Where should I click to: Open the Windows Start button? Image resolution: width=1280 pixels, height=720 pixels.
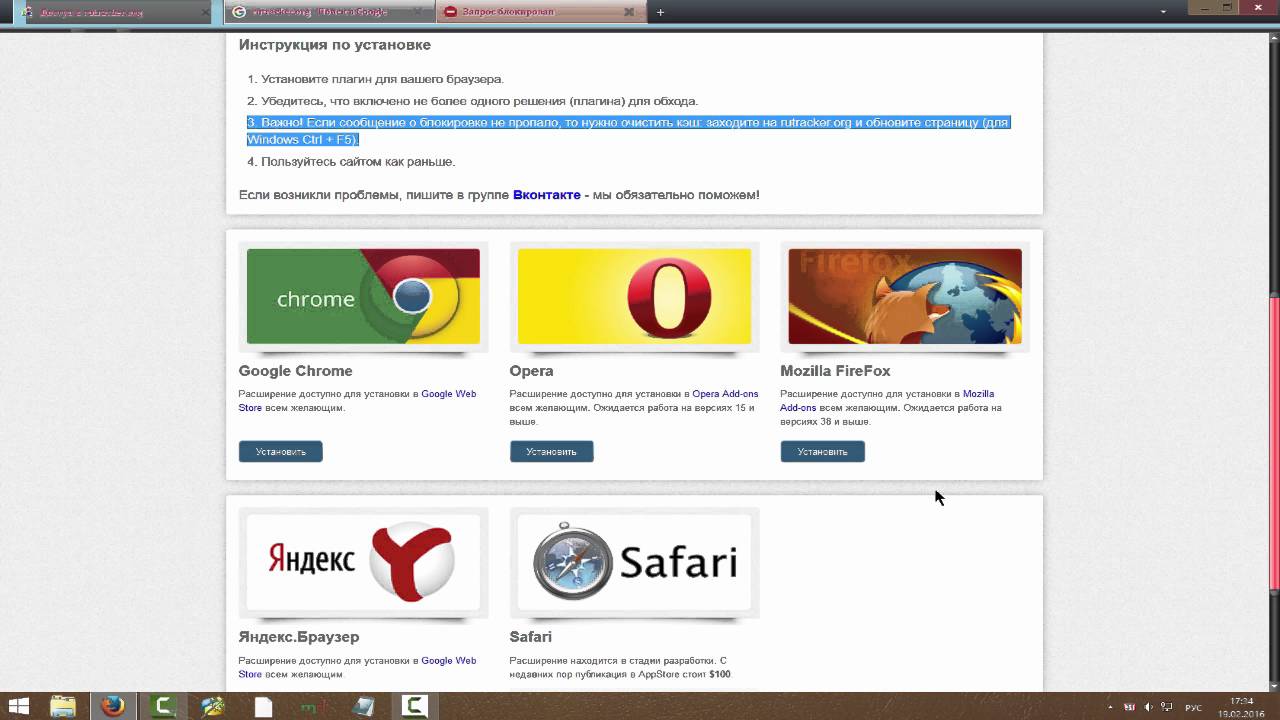pyautogui.click(x=19, y=707)
